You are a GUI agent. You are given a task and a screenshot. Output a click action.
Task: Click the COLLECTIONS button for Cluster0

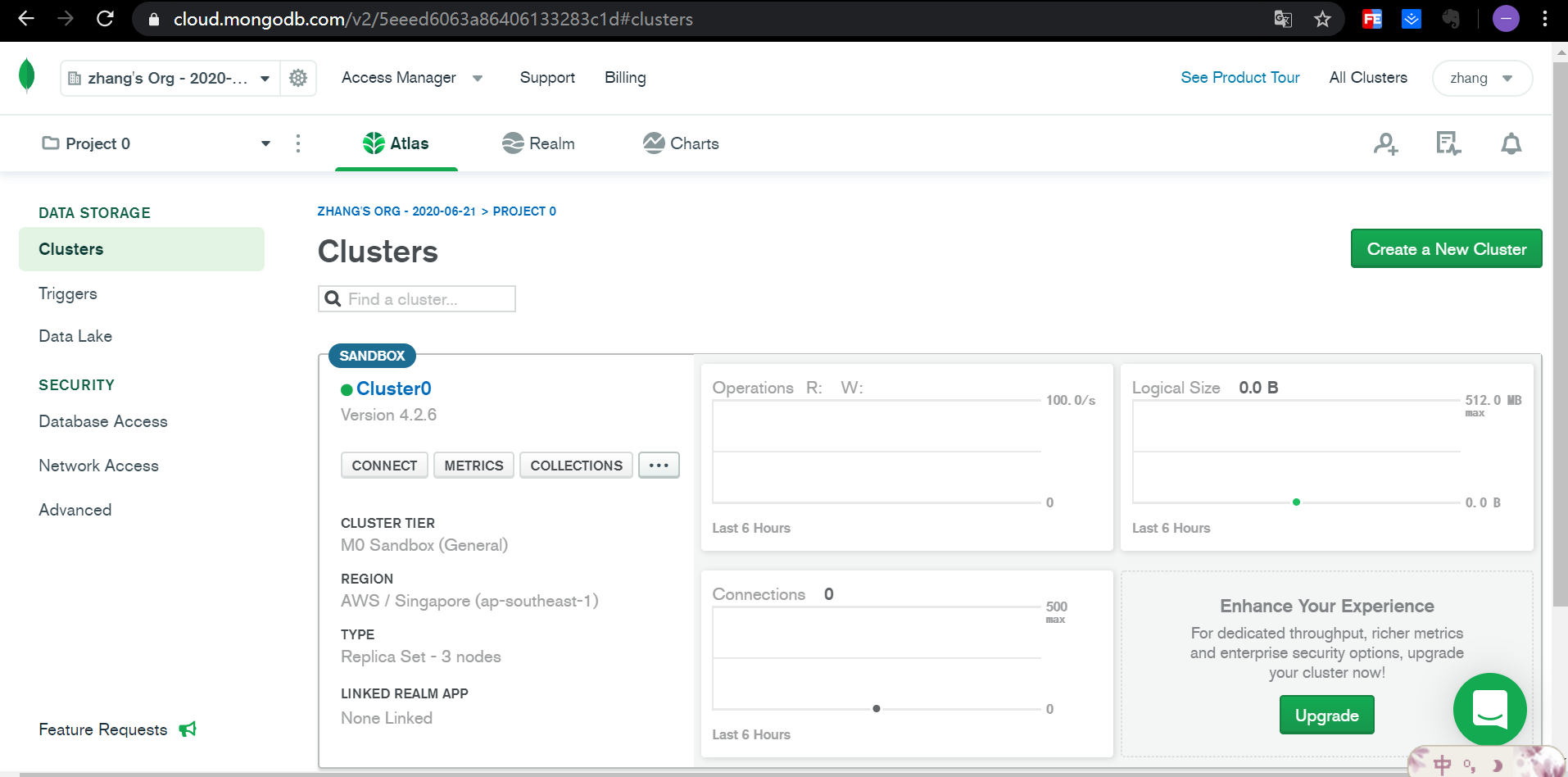576,465
